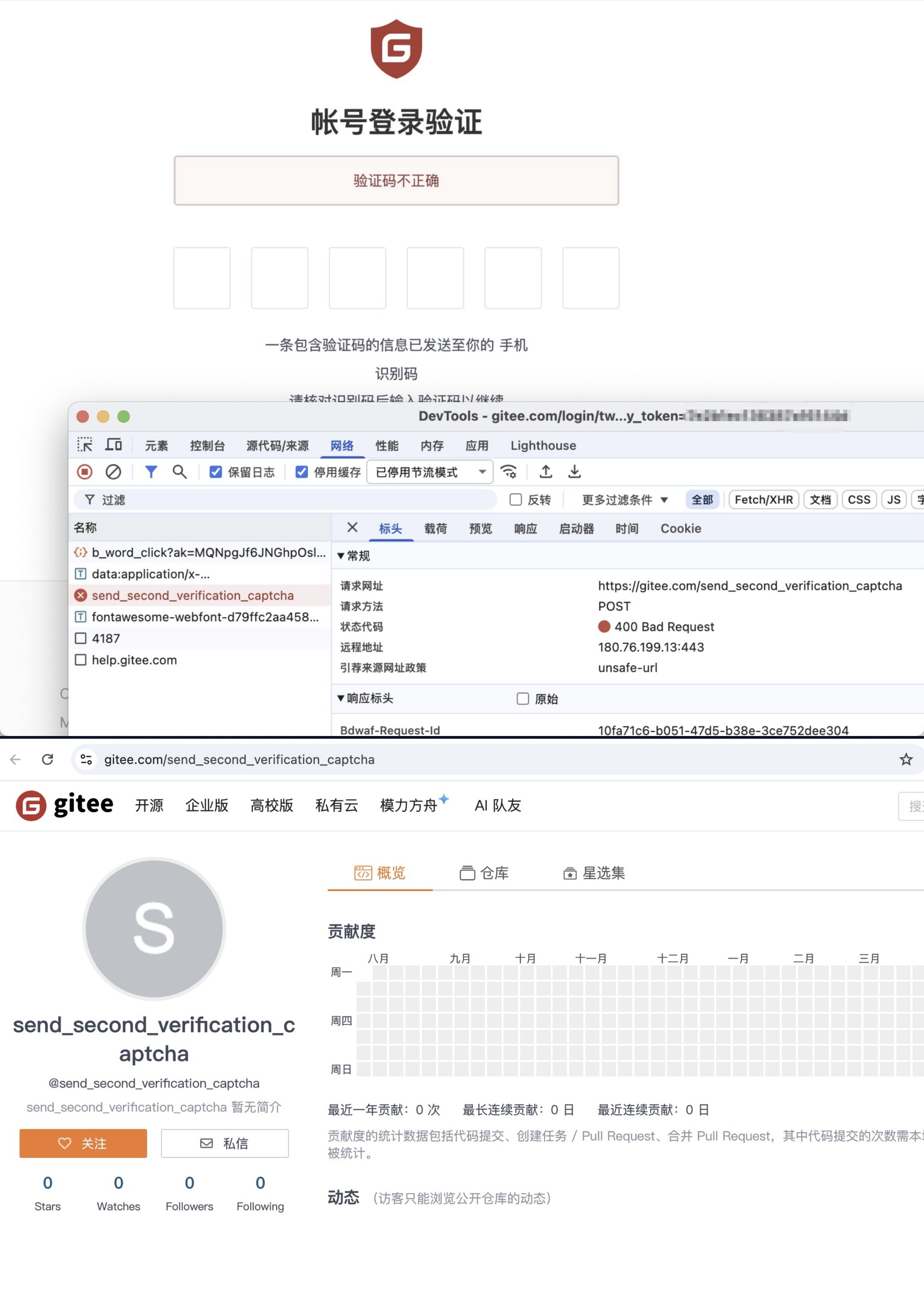The height and width of the screenshot is (1294, 924).
Task: Click the browser back arrow
Action: coord(16,759)
